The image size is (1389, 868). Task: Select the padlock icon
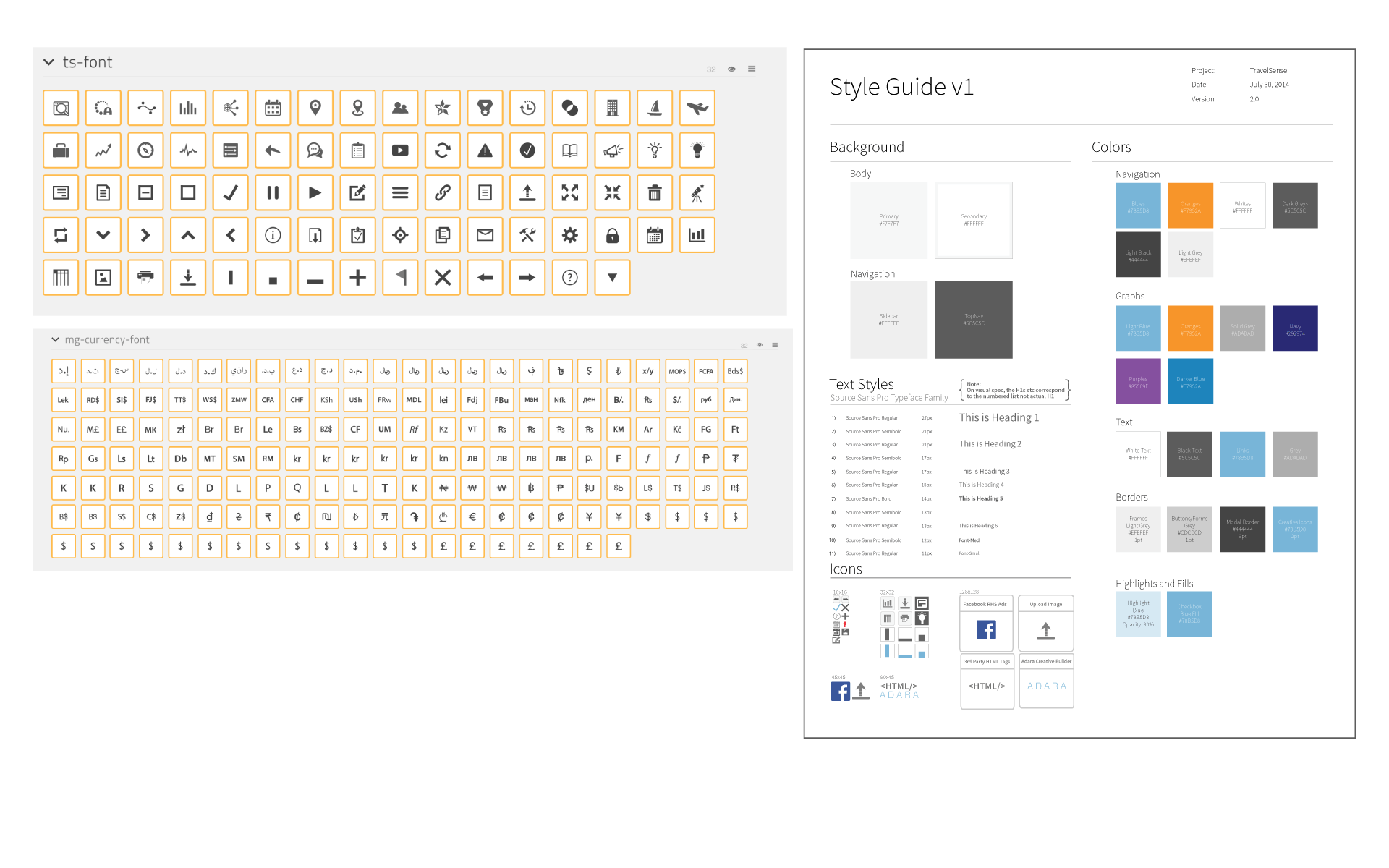pos(612,235)
